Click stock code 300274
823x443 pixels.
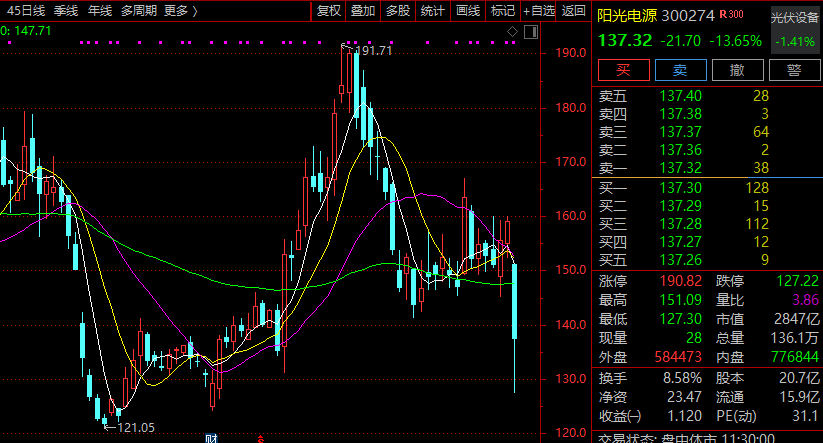688,16
